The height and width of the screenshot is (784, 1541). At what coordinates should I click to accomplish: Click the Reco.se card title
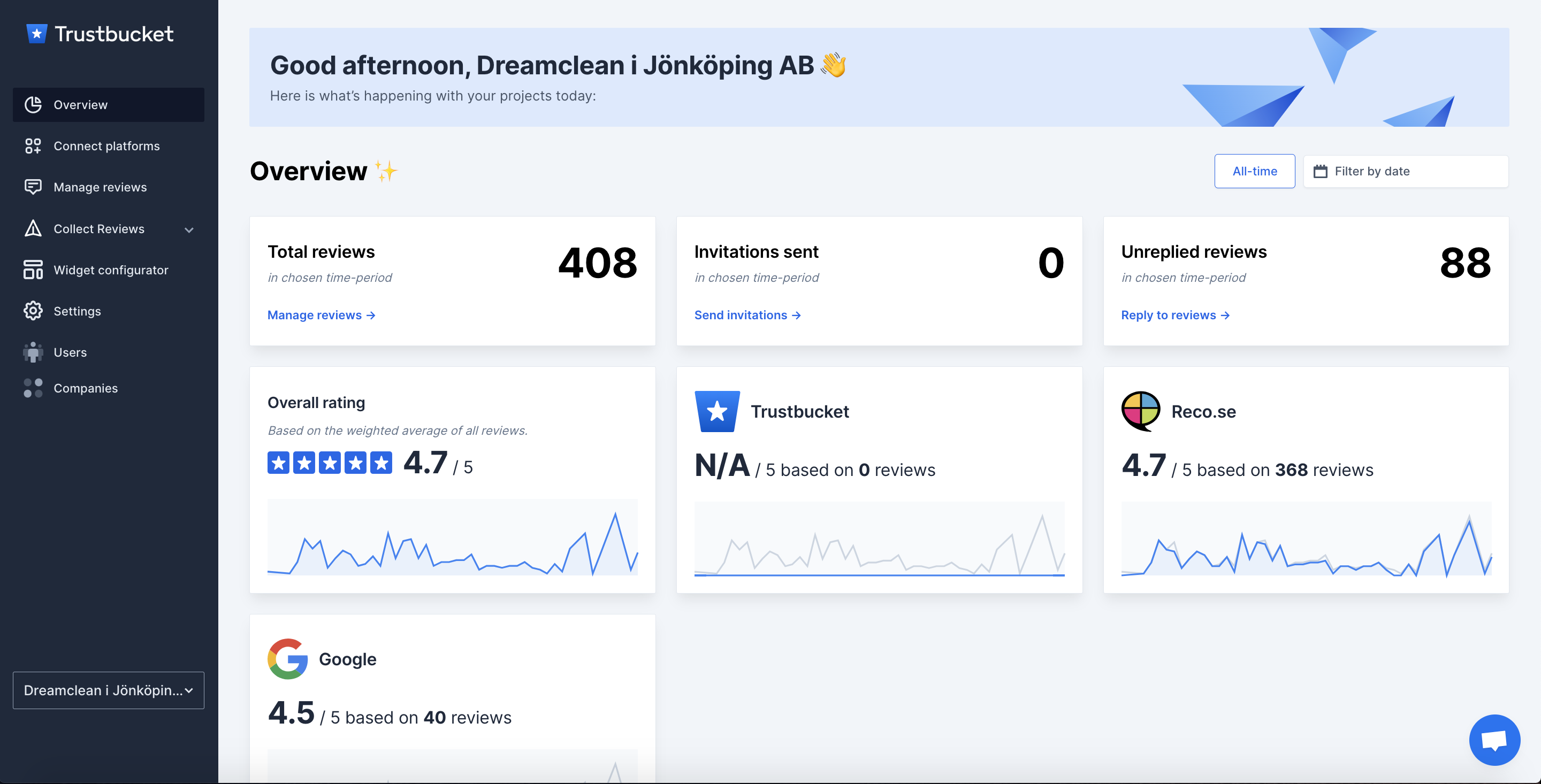click(x=1203, y=411)
